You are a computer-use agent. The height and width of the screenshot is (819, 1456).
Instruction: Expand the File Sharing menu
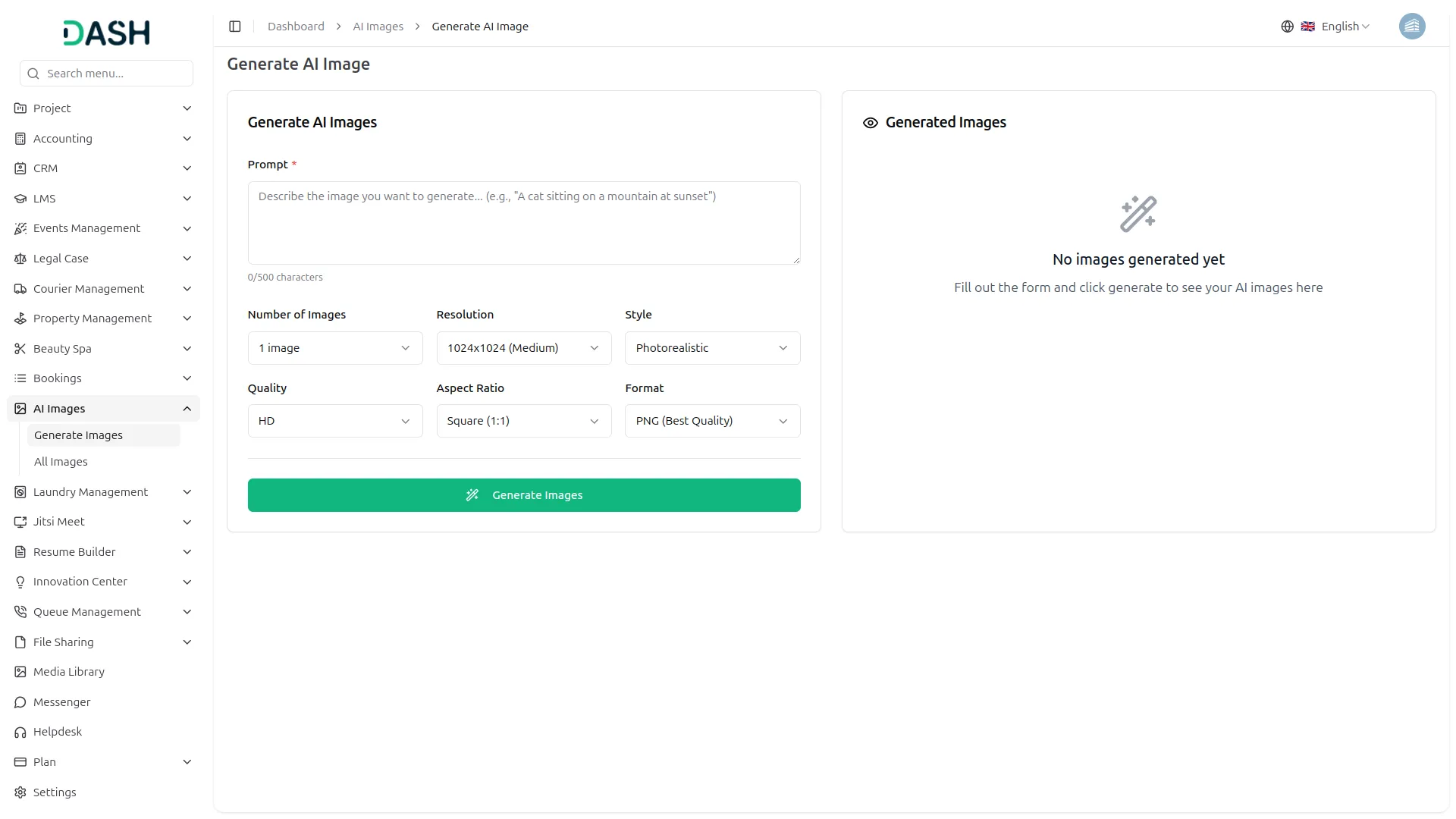103,642
